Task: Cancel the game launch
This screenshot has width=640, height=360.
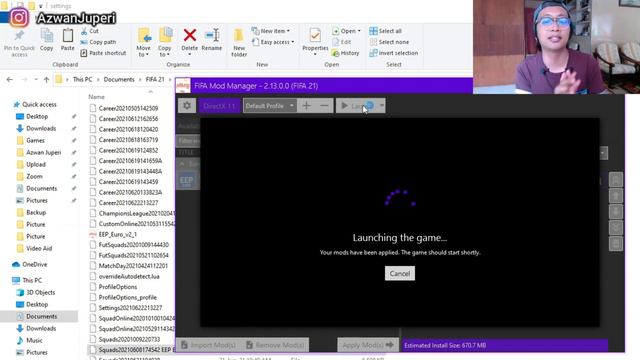Action: pos(400,273)
